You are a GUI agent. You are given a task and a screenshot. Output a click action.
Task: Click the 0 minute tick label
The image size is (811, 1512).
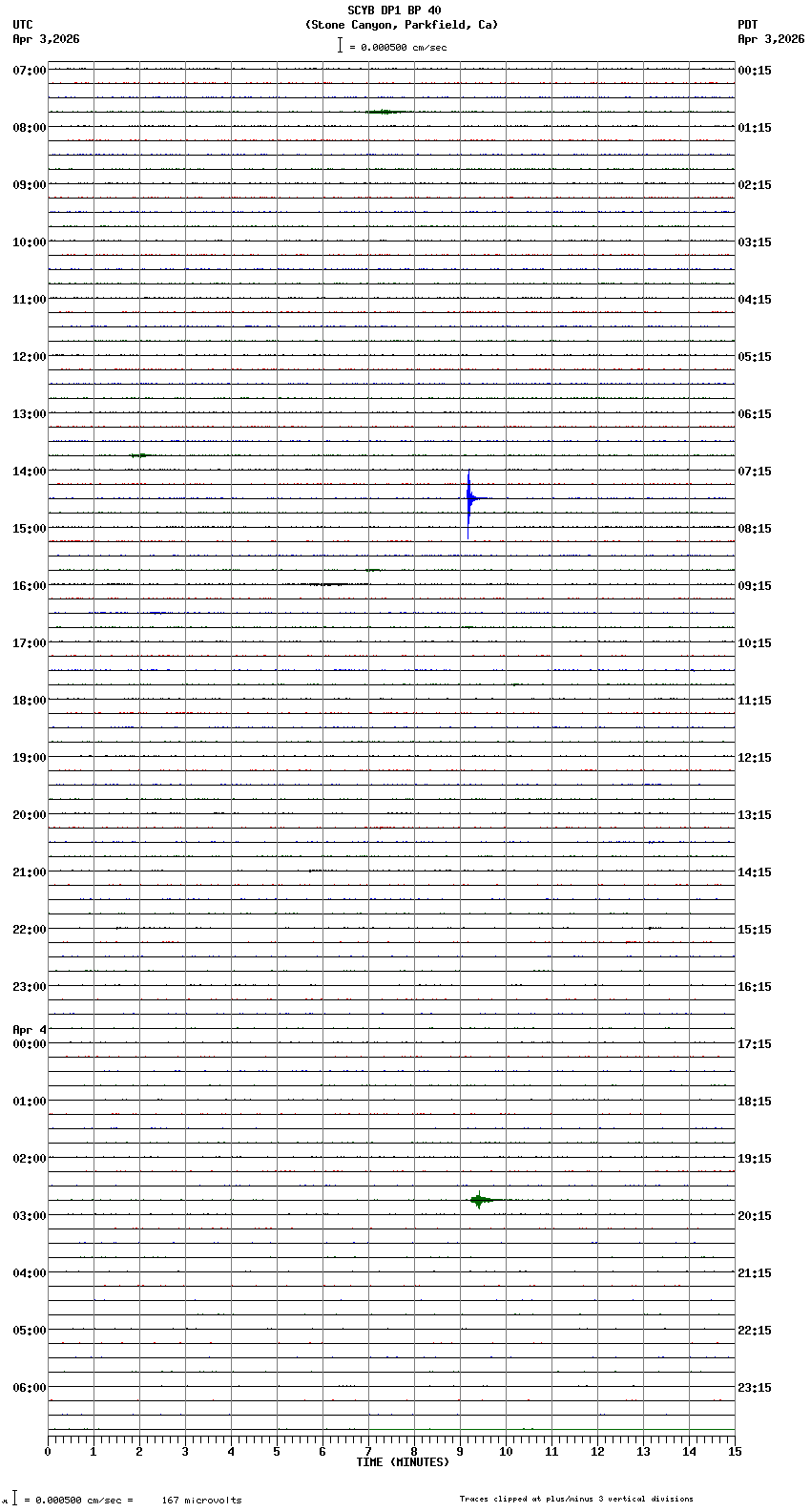48,1452
